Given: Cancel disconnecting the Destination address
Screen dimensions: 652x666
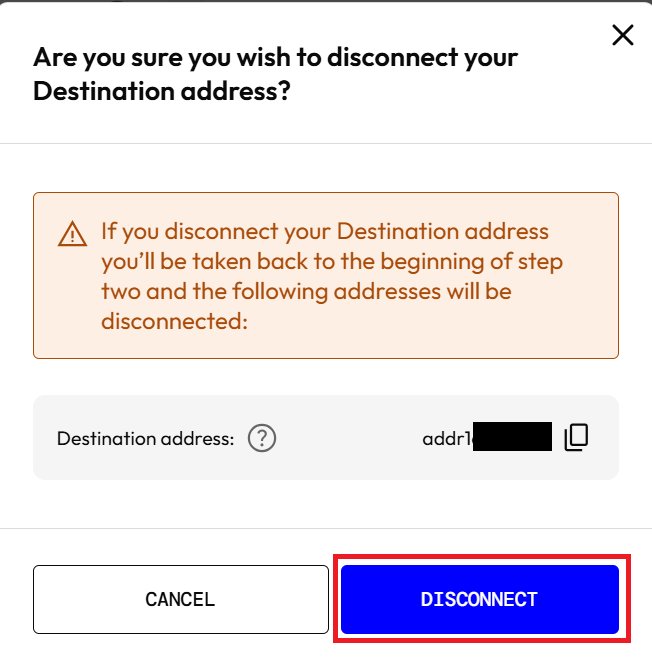Looking at the screenshot, I should [x=181, y=599].
